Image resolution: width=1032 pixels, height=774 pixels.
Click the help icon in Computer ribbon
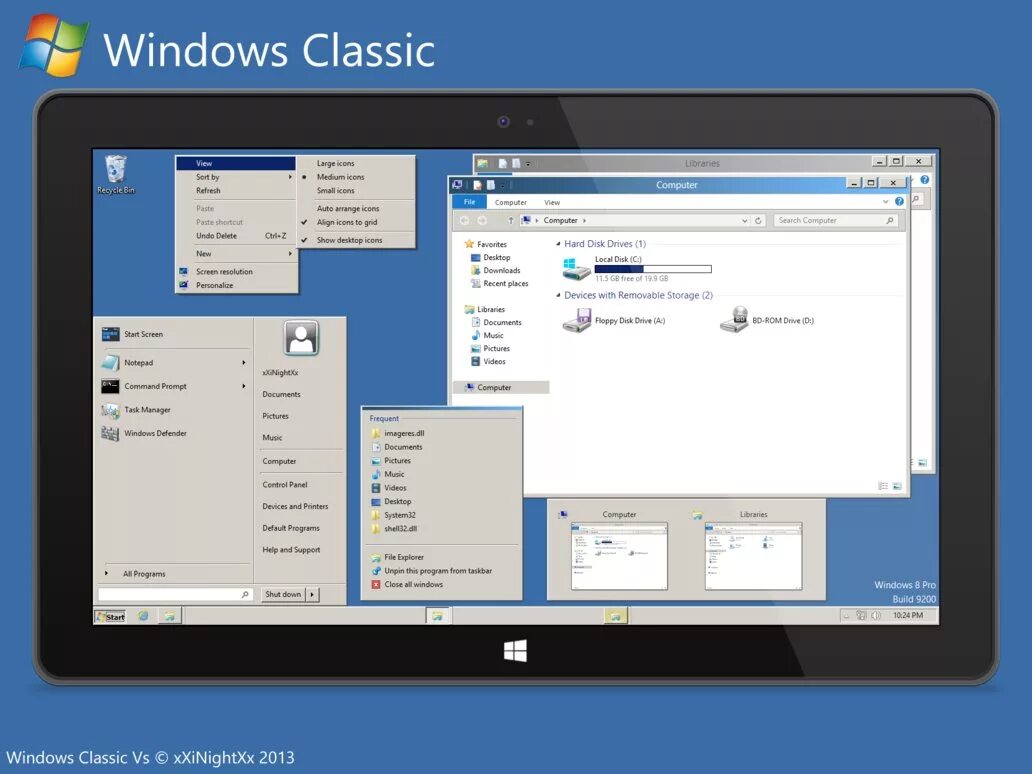pos(899,201)
